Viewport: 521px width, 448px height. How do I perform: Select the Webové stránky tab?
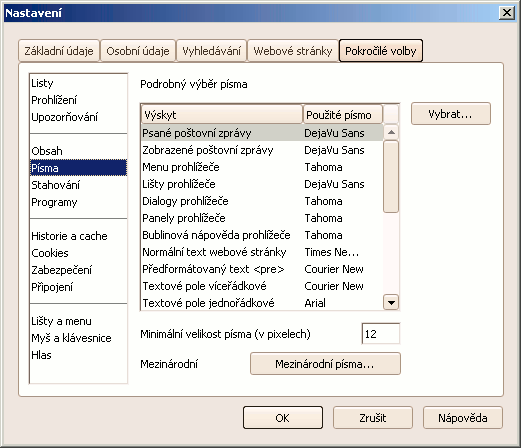(x=293, y=51)
